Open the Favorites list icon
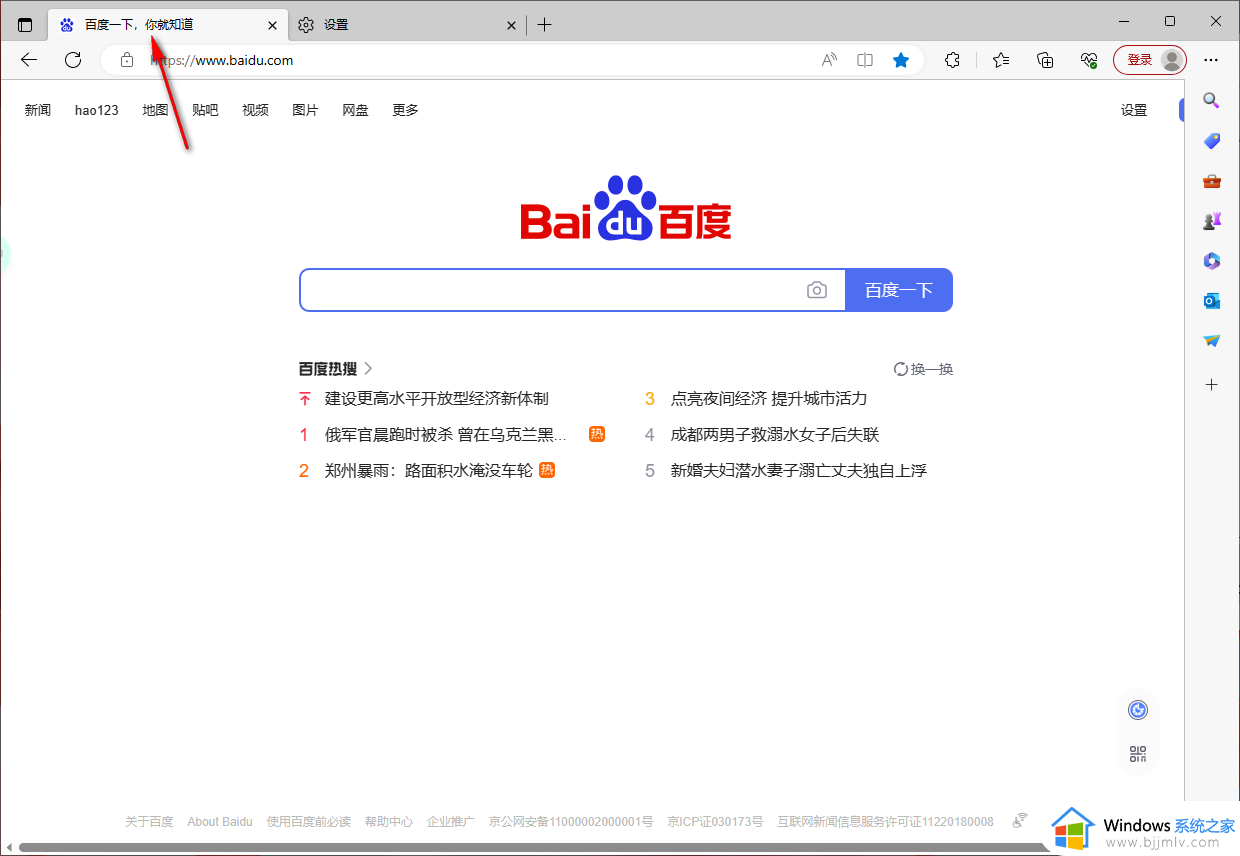This screenshot has height=856, width=1240. (1001, 60)
